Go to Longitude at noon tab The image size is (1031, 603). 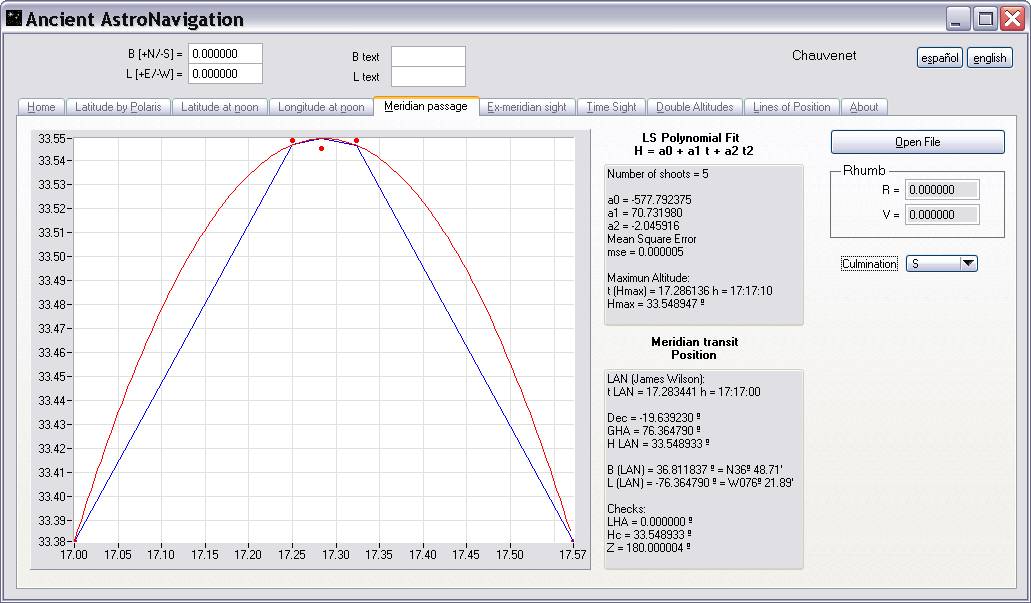(321, 107)
